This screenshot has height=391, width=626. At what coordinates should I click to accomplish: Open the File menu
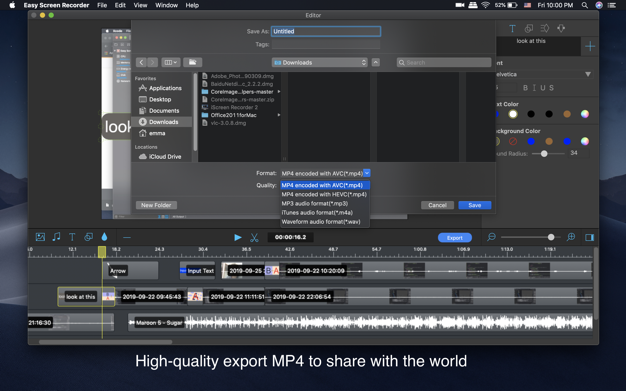(102, 5)
